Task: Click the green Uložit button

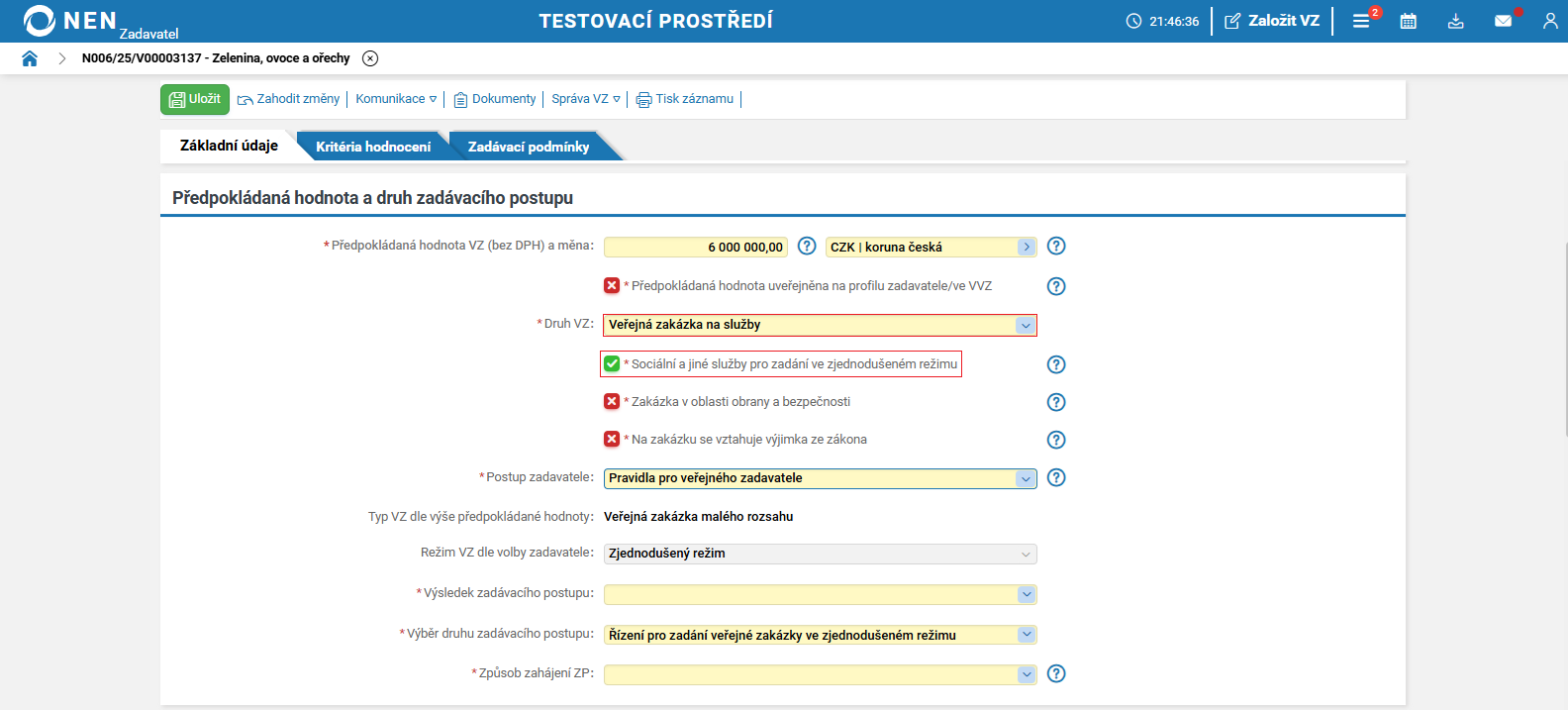Action: point(195,99)
